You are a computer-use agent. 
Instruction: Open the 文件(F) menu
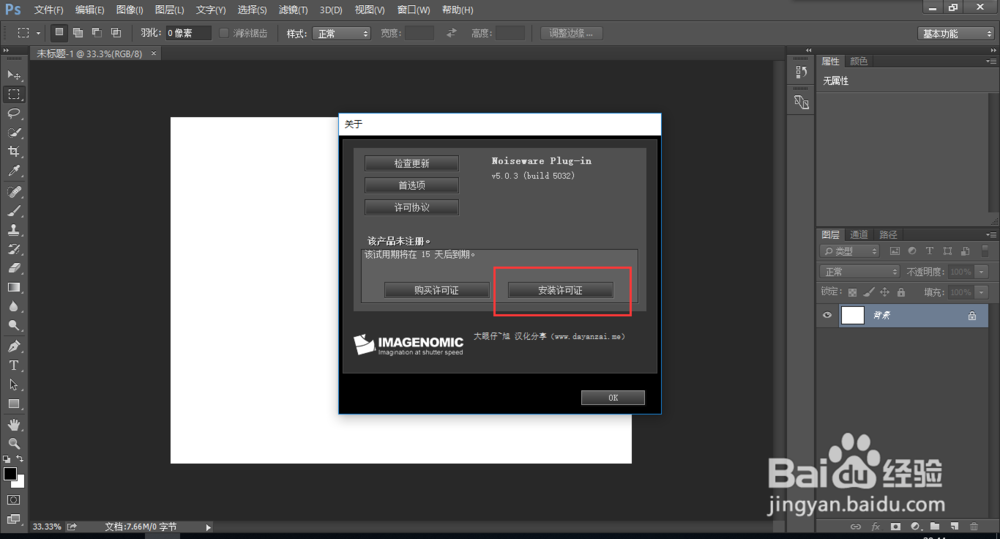pyautogui.click(x=48, y=10)
